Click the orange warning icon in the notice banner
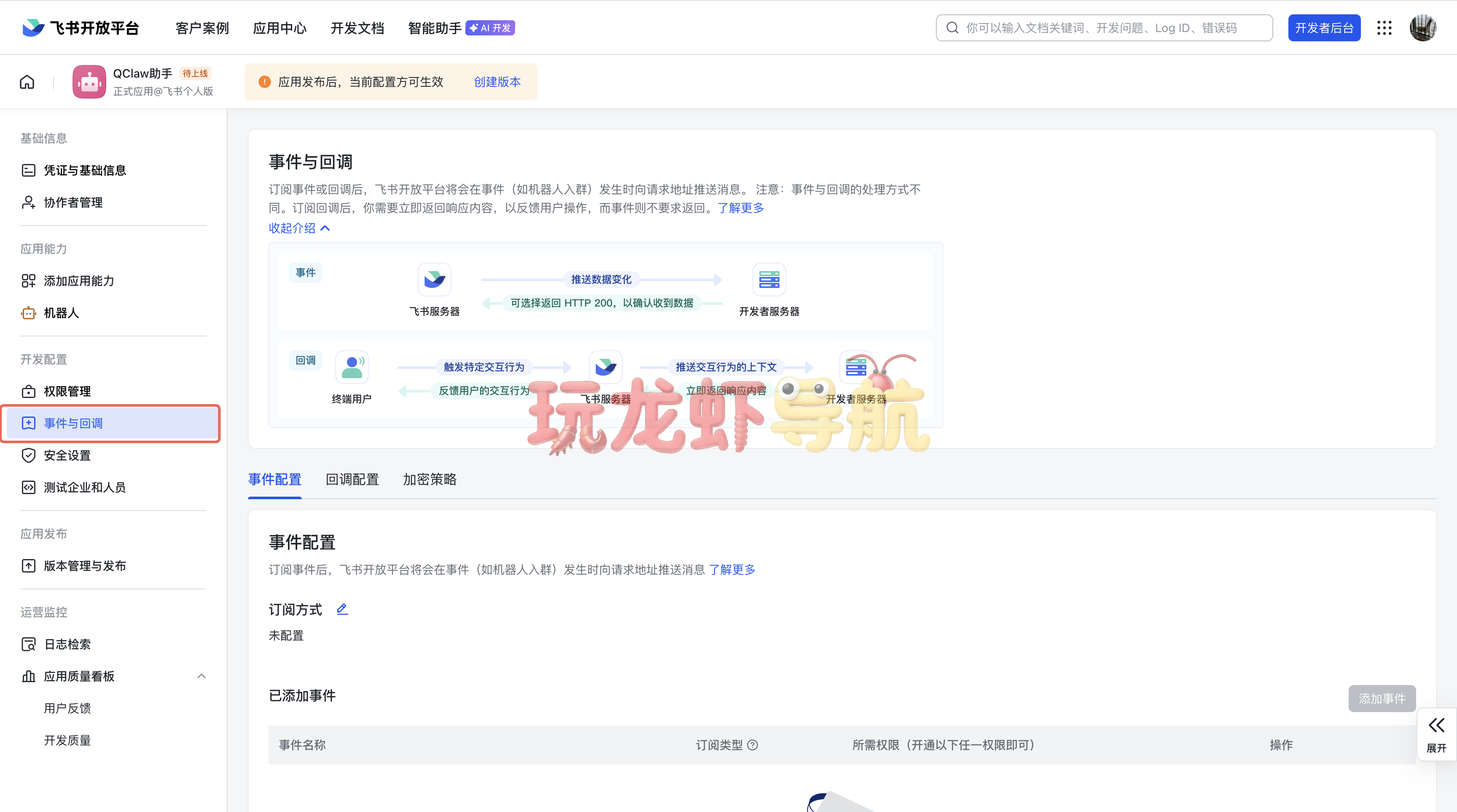The height and width of the screenshot is (812, 1457). click(264, 82)
